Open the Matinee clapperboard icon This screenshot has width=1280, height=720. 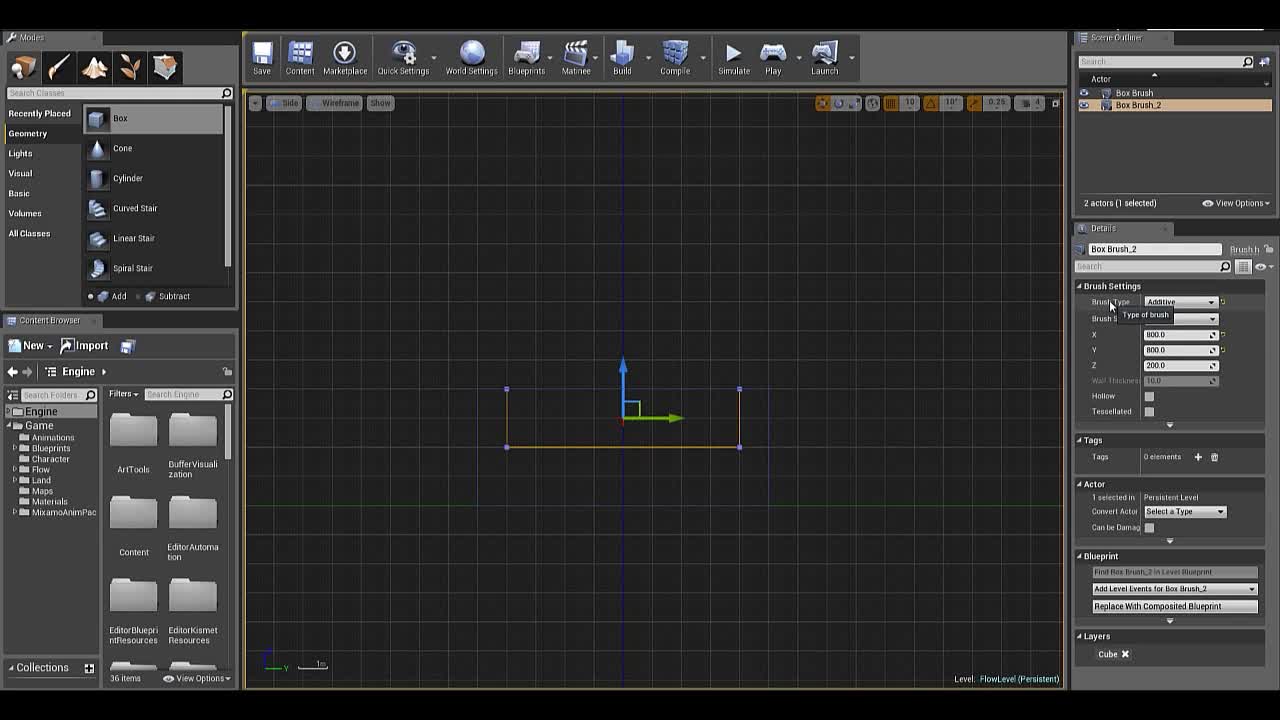tap(575, 58)
